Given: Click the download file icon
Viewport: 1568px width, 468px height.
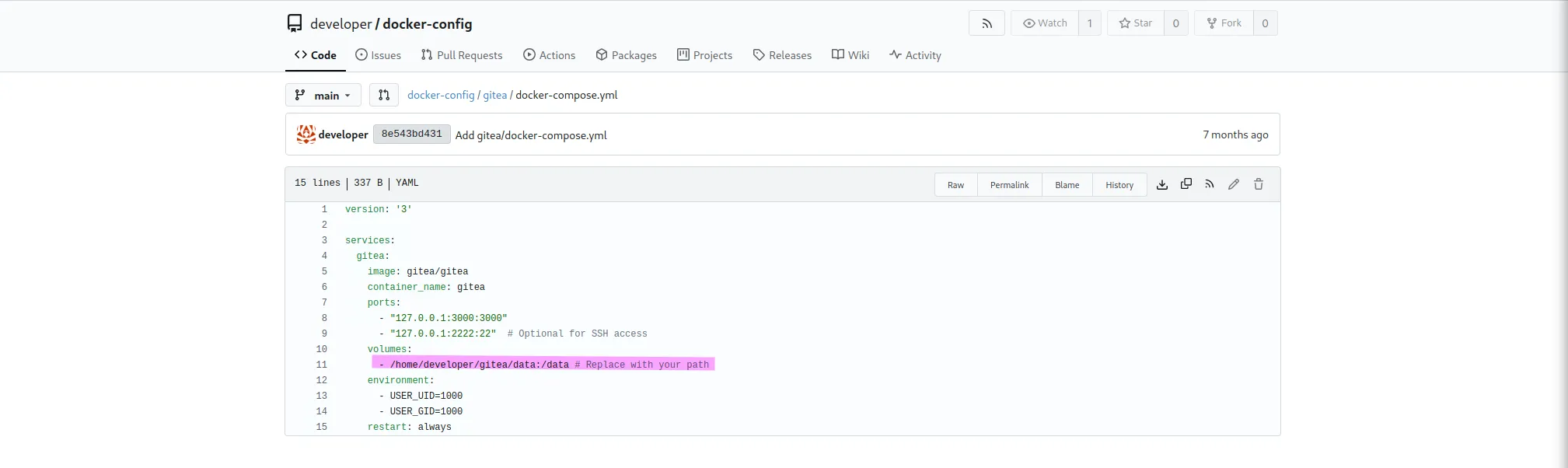Looking at the screenshot, I should [1162, 185].
